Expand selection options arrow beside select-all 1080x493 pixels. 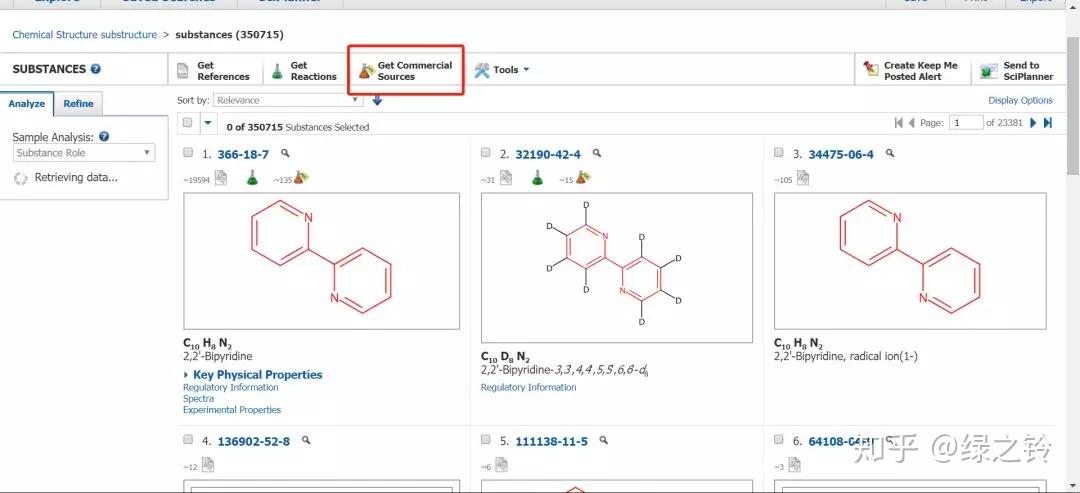tap(208, 123)
